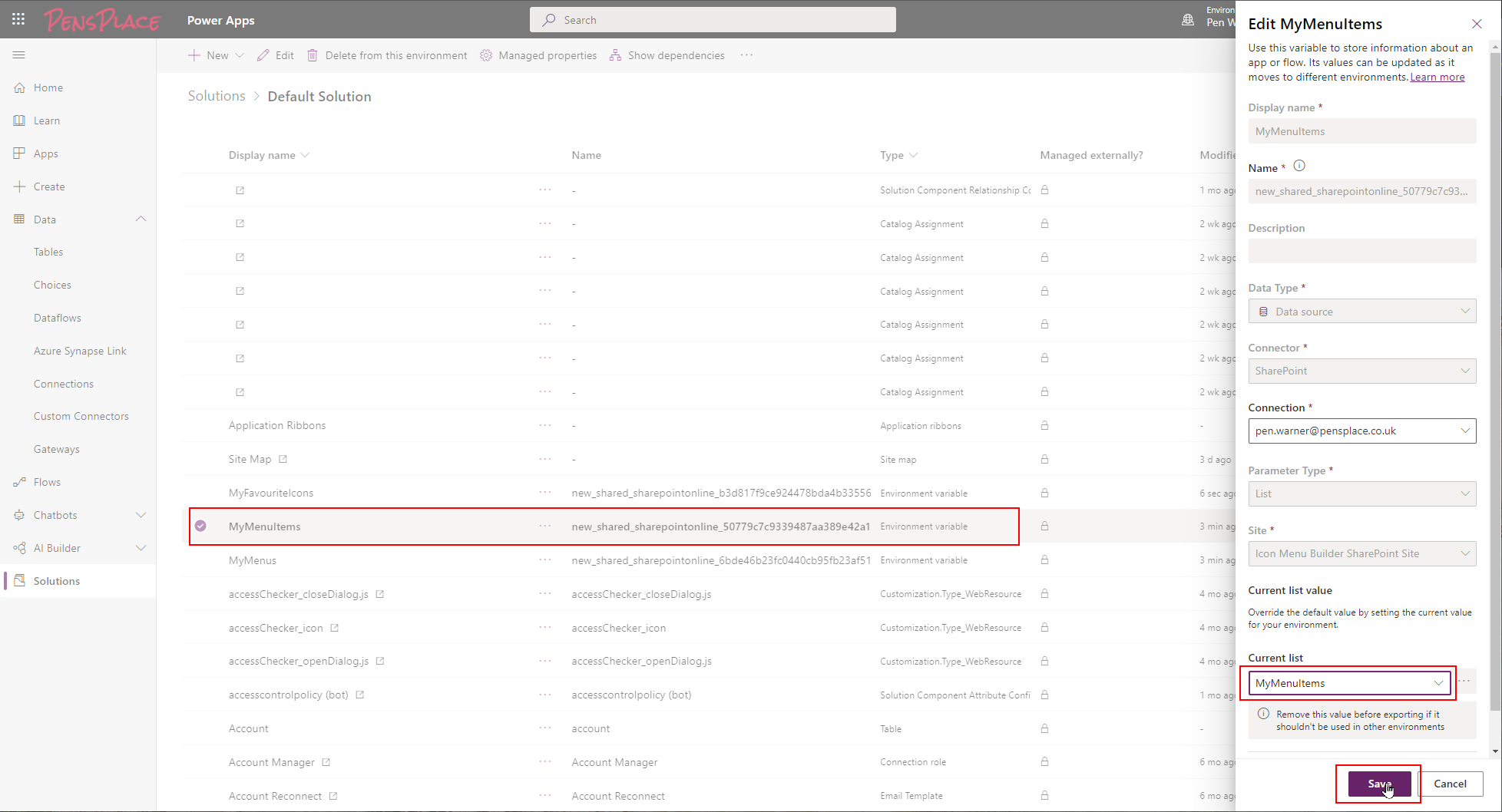Show the Name field info icon

point(1299,166)
